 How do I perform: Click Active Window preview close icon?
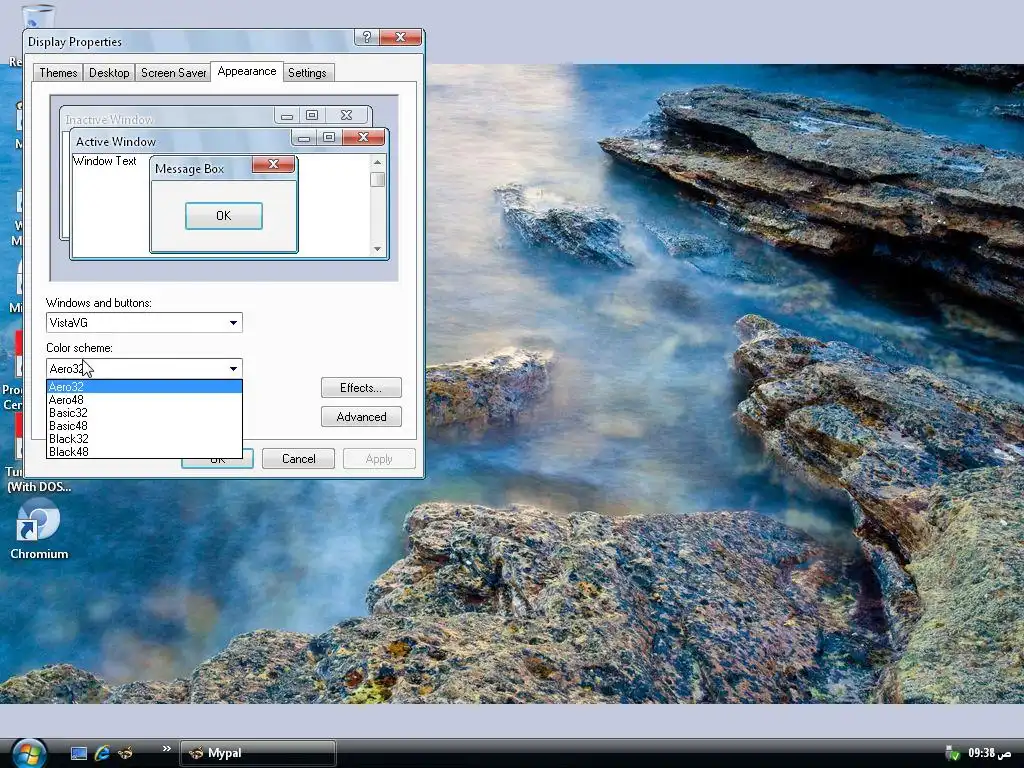pyautogui.click(x=364, y=137)
